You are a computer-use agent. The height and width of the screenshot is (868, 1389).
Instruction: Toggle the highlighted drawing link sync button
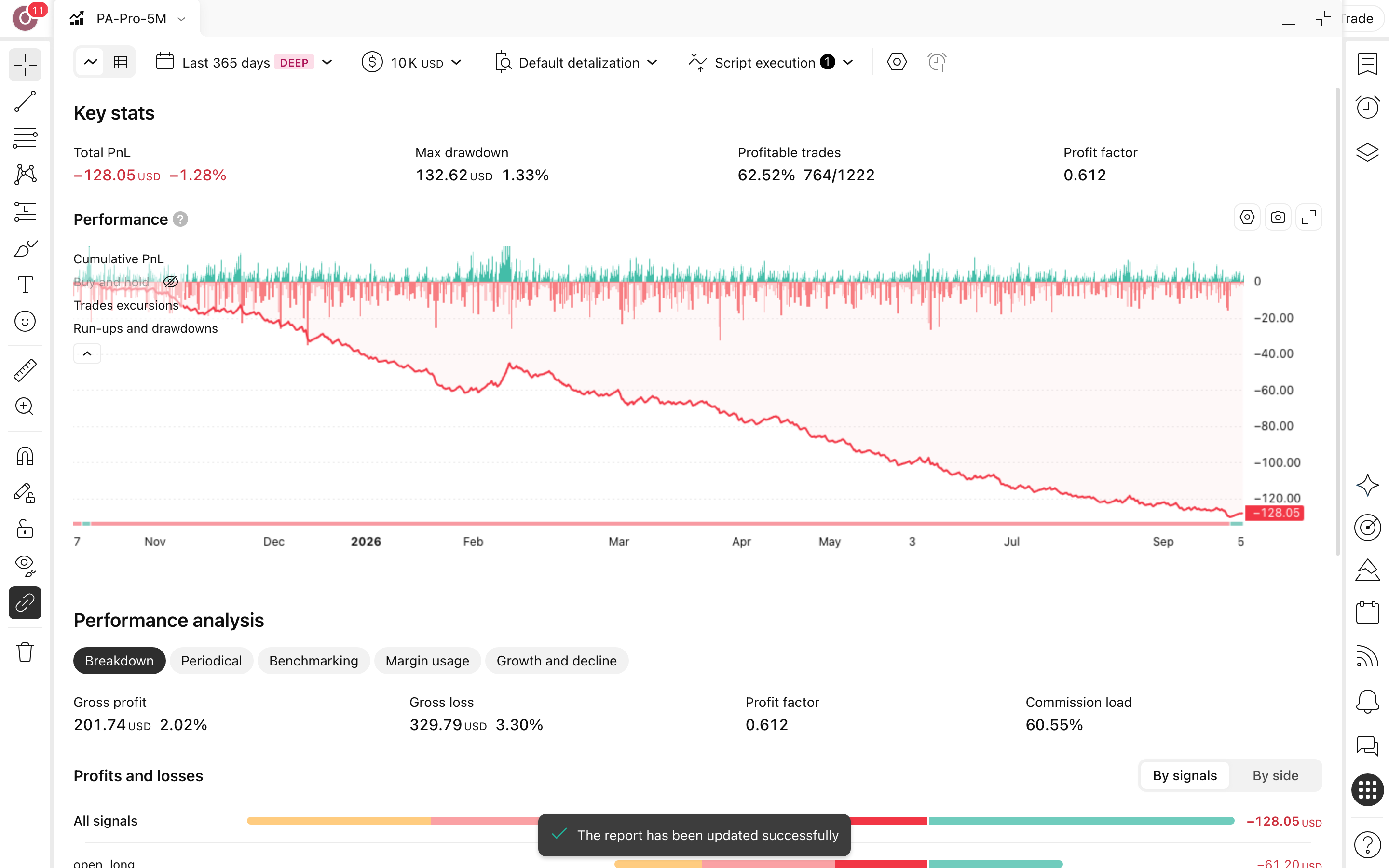[x=25, y=603]
